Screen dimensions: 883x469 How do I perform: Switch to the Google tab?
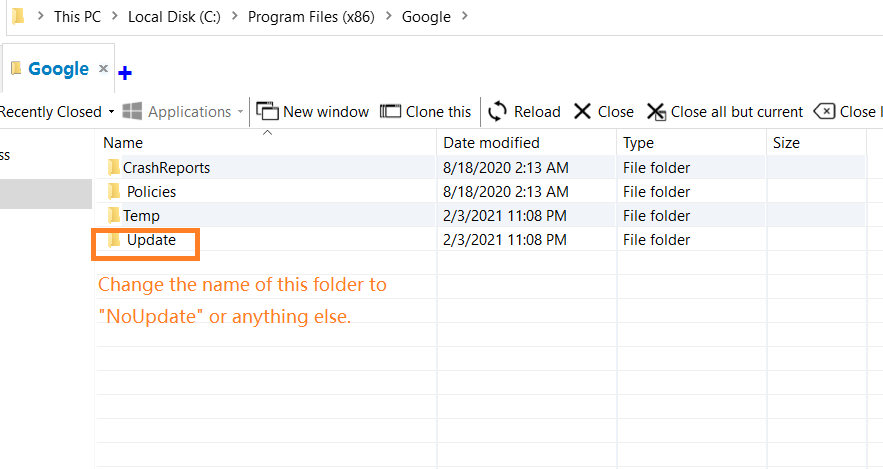[x=59, y=69]
